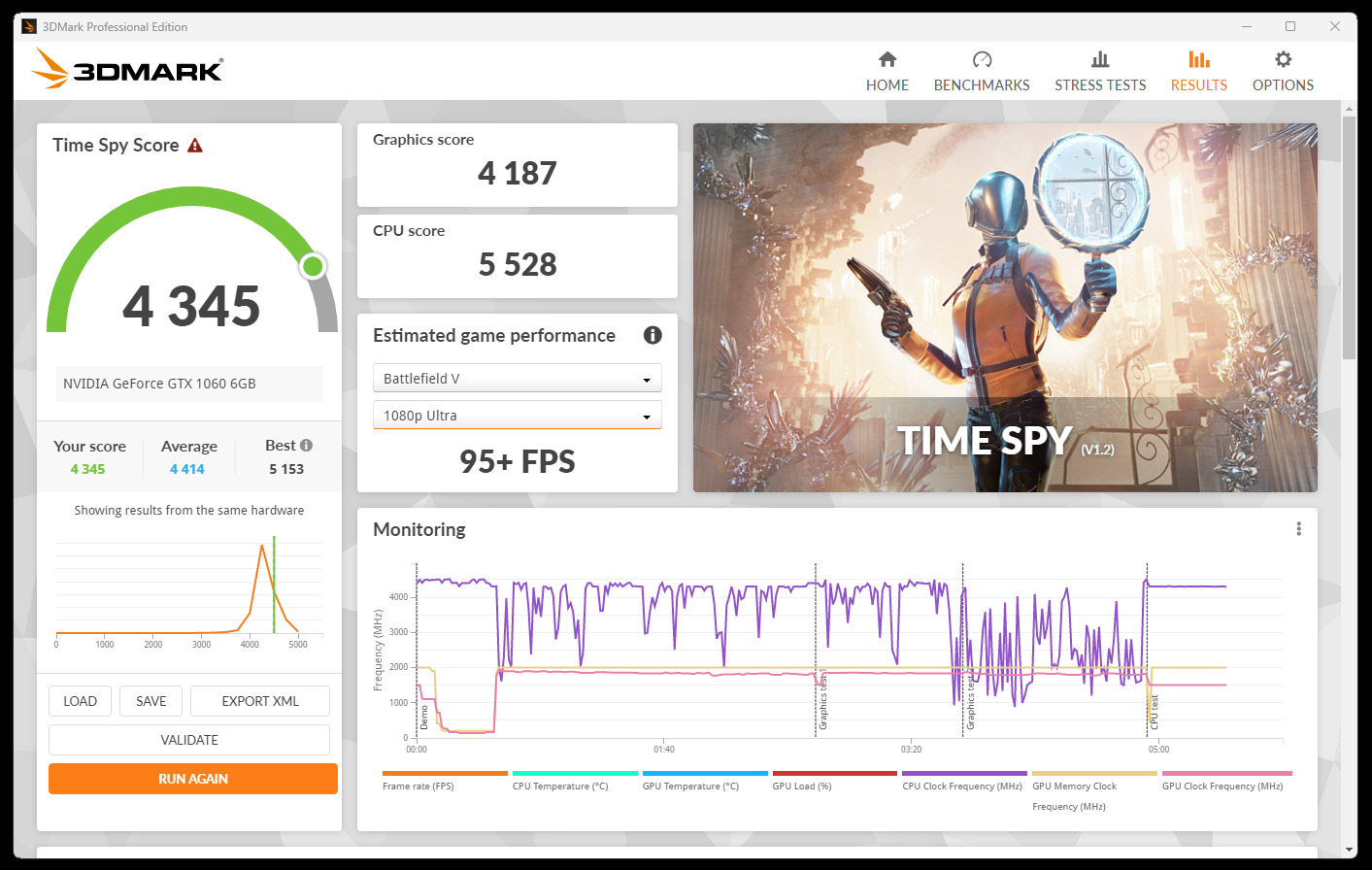Click the scrollbar up arrow
Image resolution: width=1372 pixels, height=870 pixels.
coord(1349,108)
